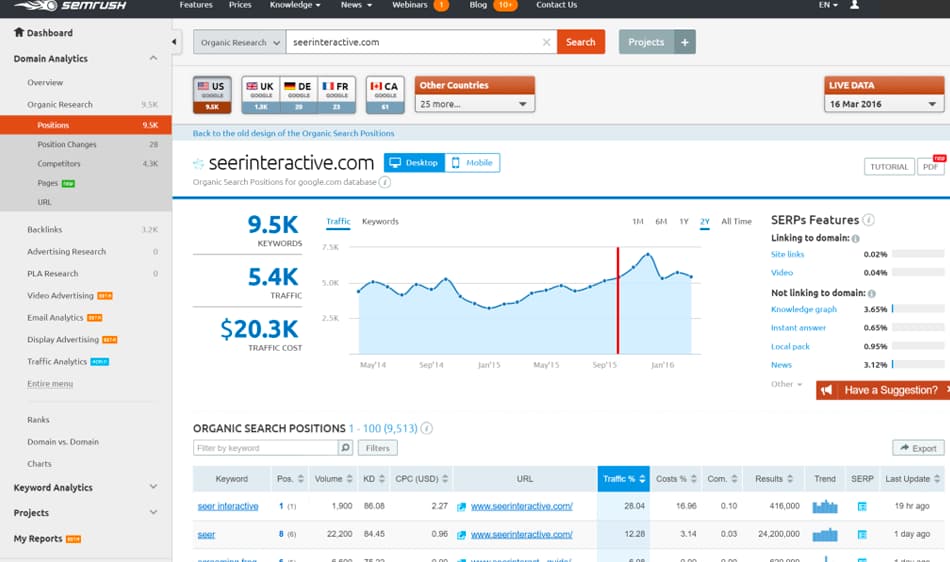Screen dimensions: 950x562
Task: Set chart range to 1M
Action: click(637, 222)
